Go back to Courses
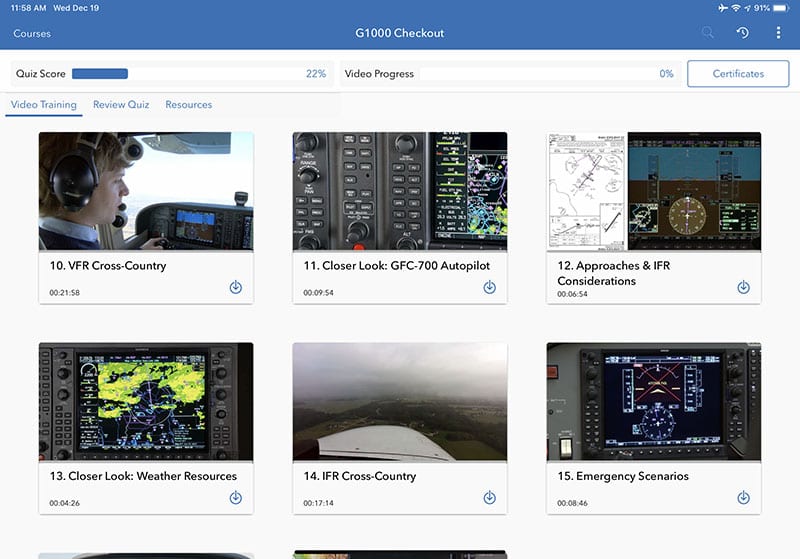 (x=32, y=33)
